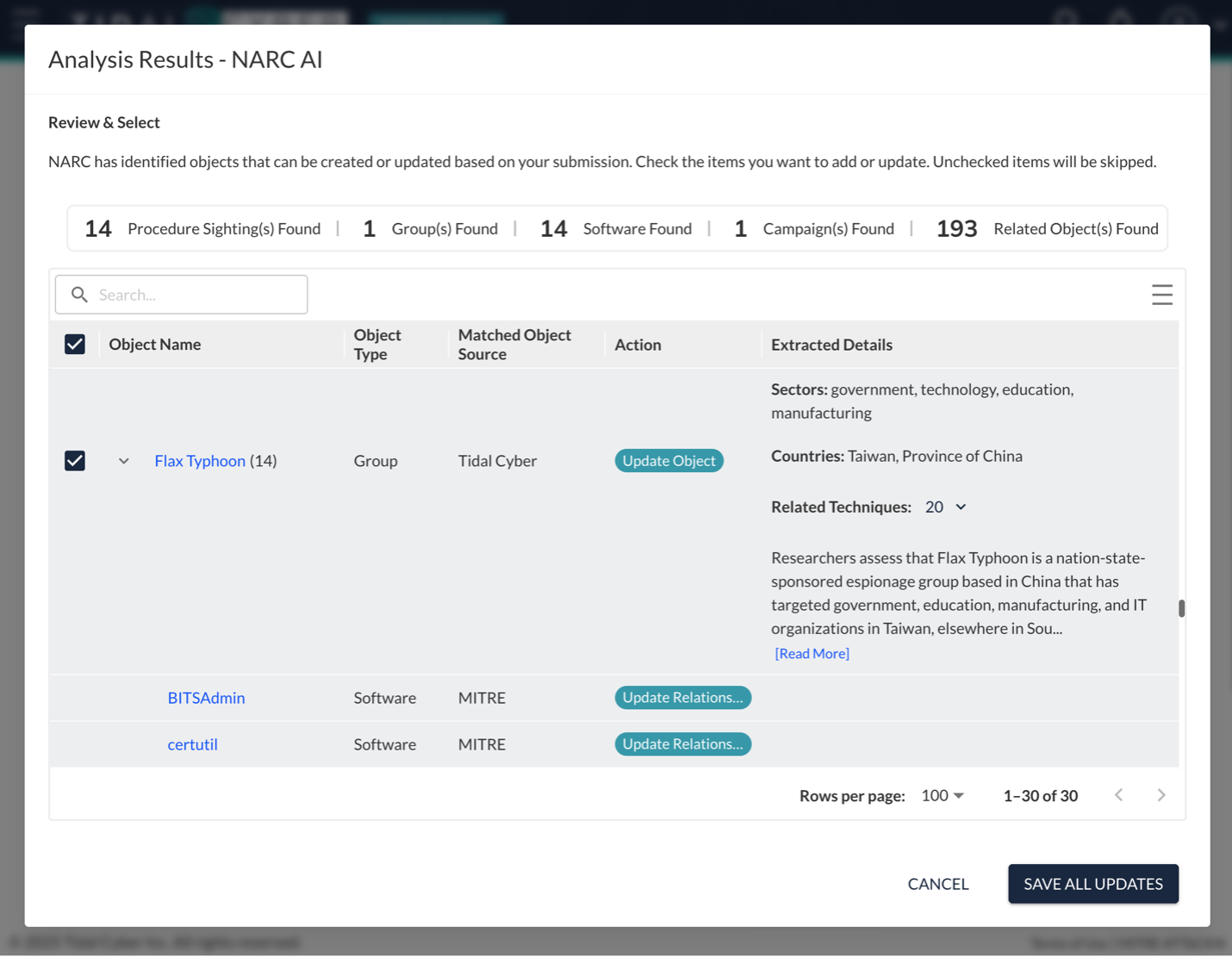Click the Save All Updates button
Image resolution: width=1232 pixels, height=958 pixels.
pos(1092,884)
